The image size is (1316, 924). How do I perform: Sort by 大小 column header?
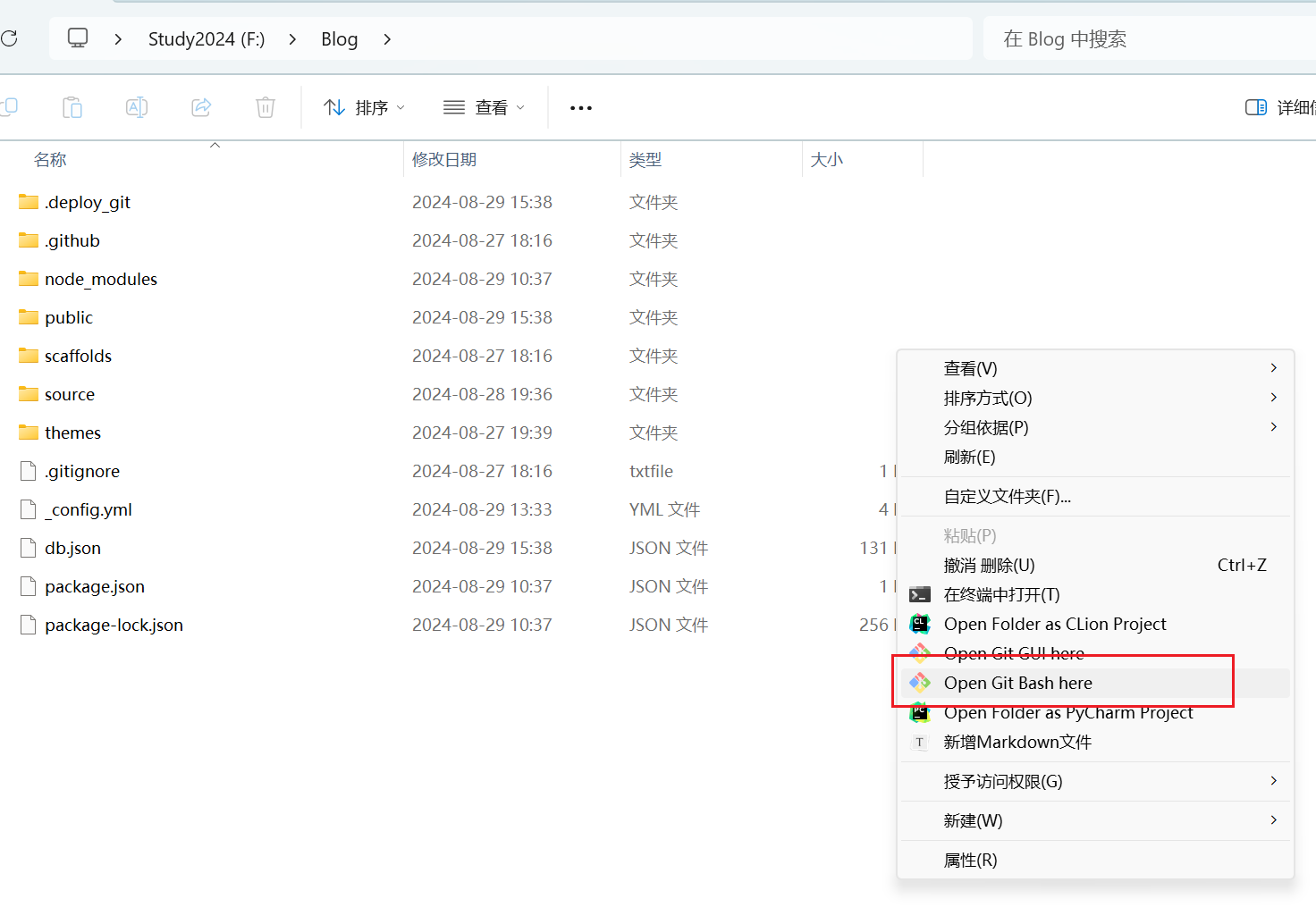(x=827, y=160)
